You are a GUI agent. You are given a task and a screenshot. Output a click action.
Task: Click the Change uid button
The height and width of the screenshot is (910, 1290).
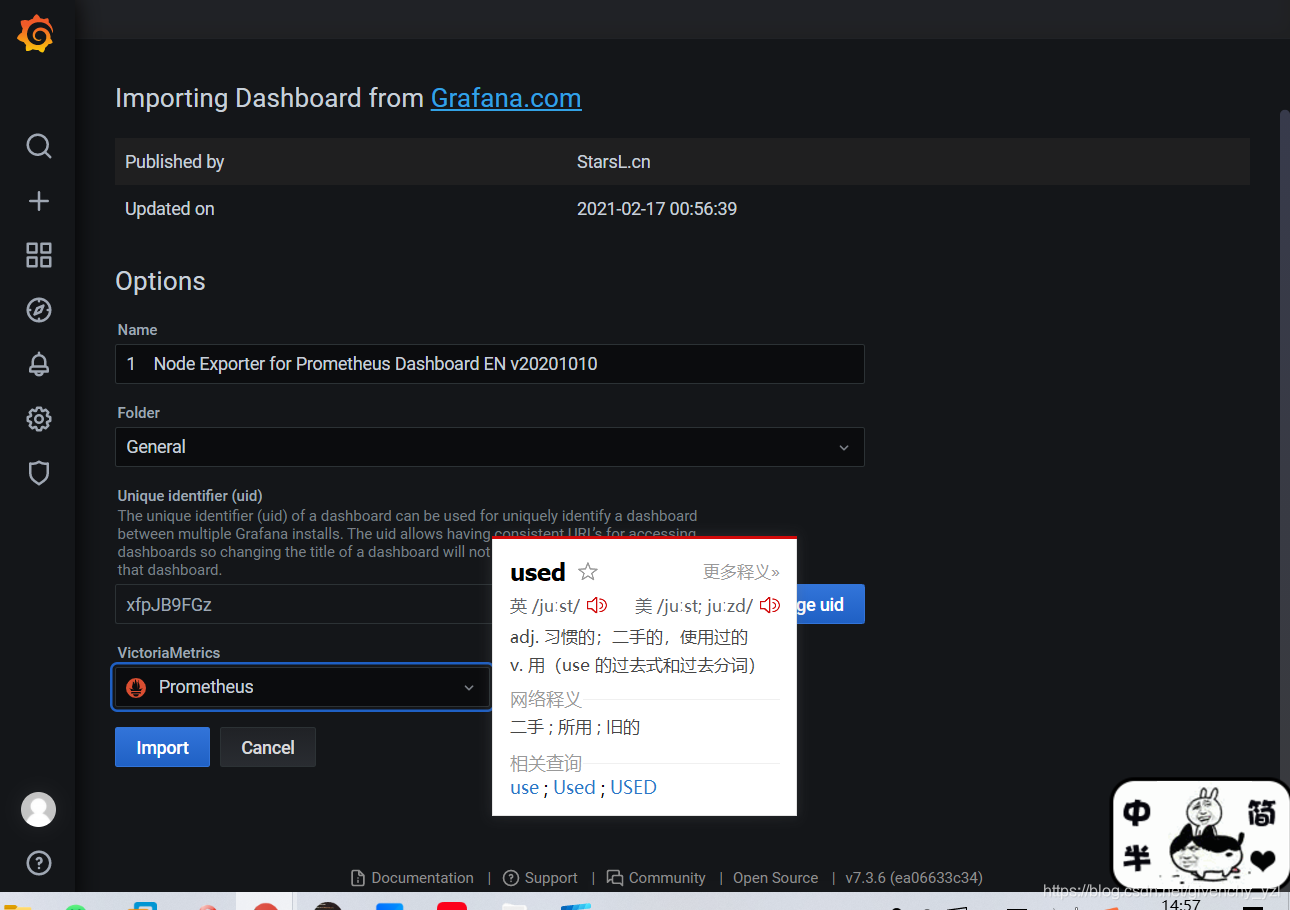(830, 605)
